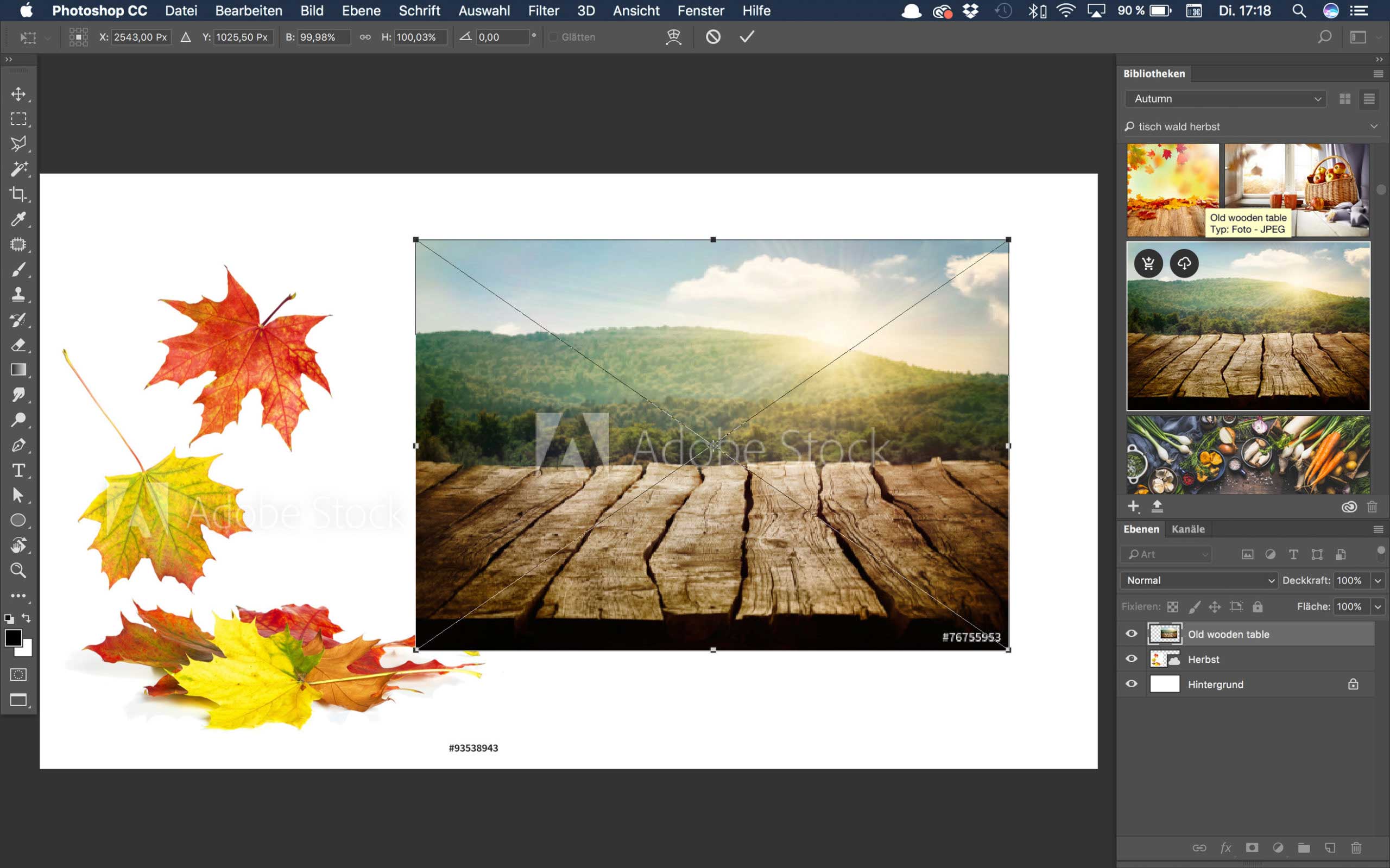
Task: Select the Horizontal Type tool
Action: 18,470
